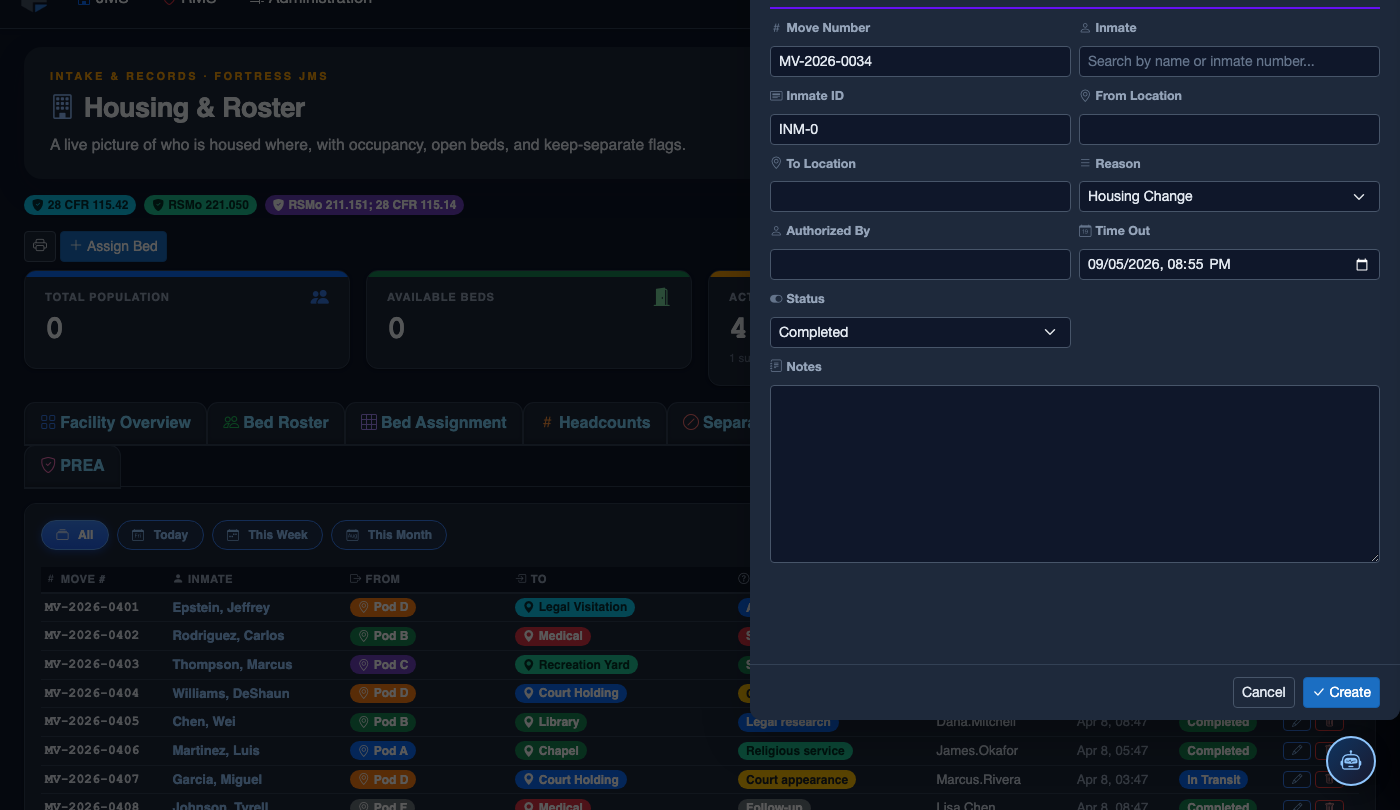The height and width of the screenshot is (810, 1400).
Task: Click the Court appearance reason badge
Action: (x=796, y=779)
